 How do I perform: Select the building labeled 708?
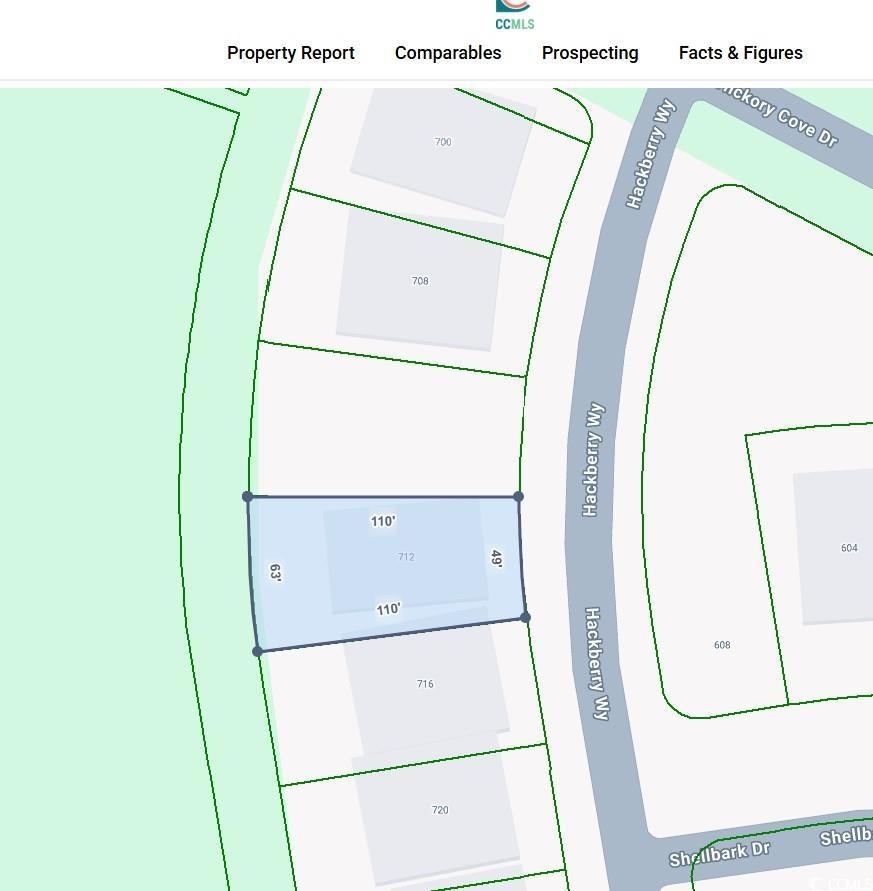[x=420, y=281]
